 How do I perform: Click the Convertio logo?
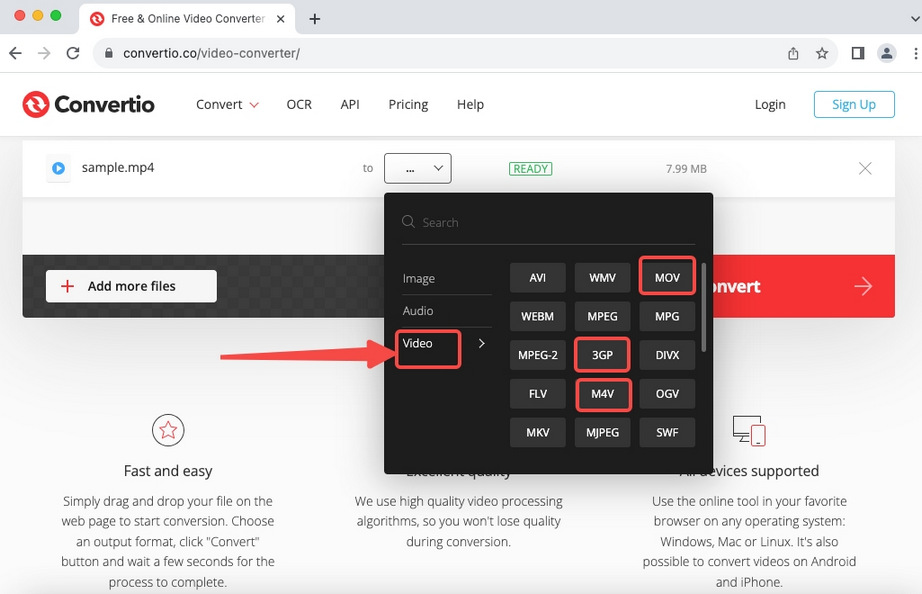tap(88, 104)
